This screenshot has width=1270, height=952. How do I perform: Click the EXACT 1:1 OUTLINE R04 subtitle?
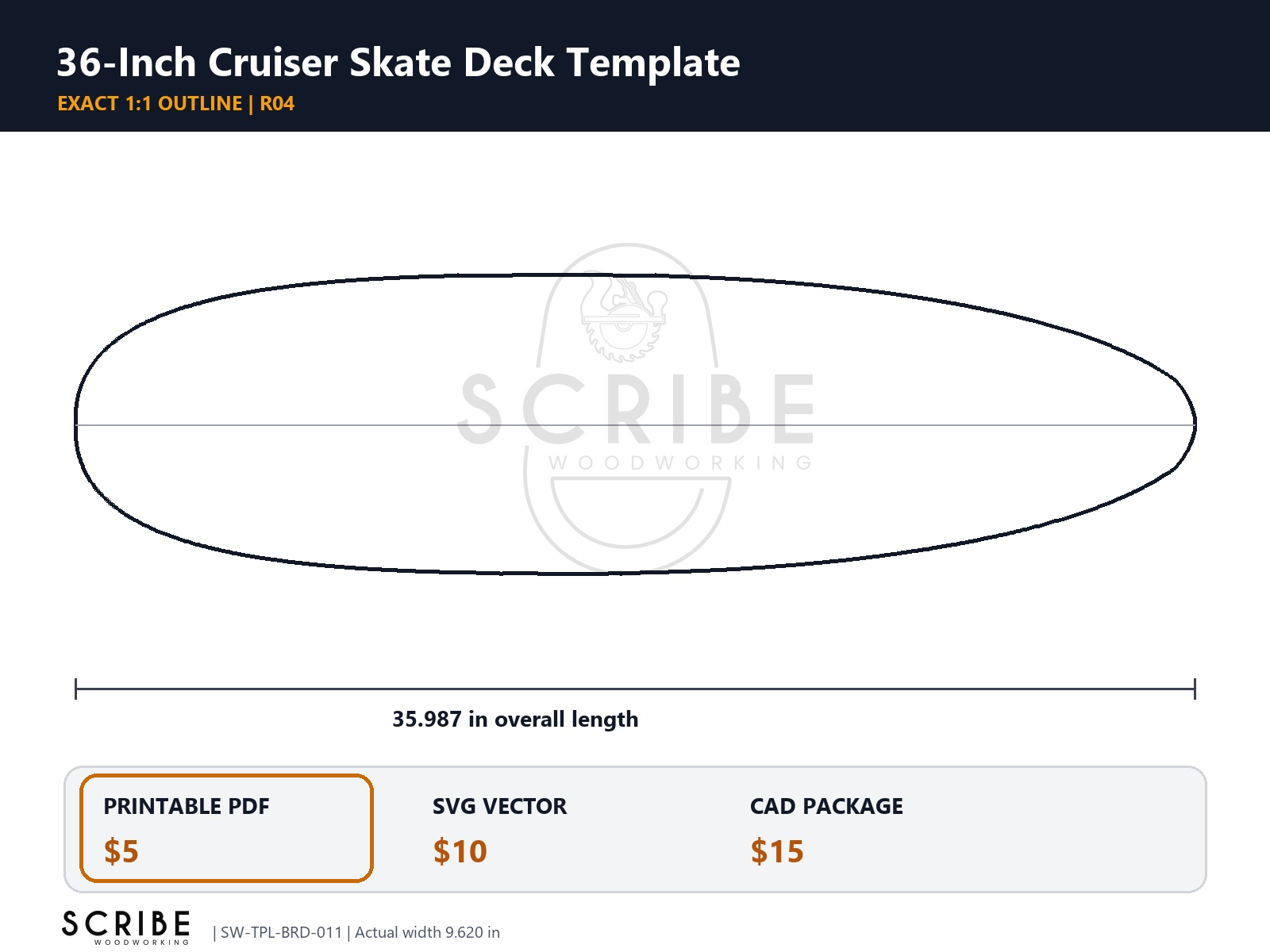[176, 104]
